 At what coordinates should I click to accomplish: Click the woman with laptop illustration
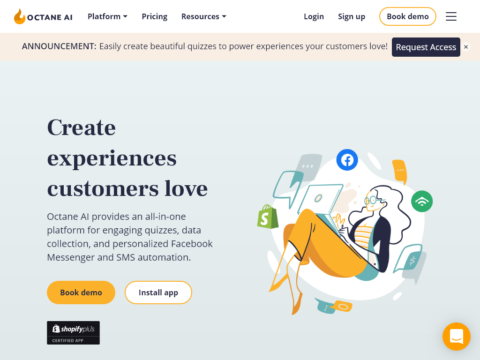[345, 233]
